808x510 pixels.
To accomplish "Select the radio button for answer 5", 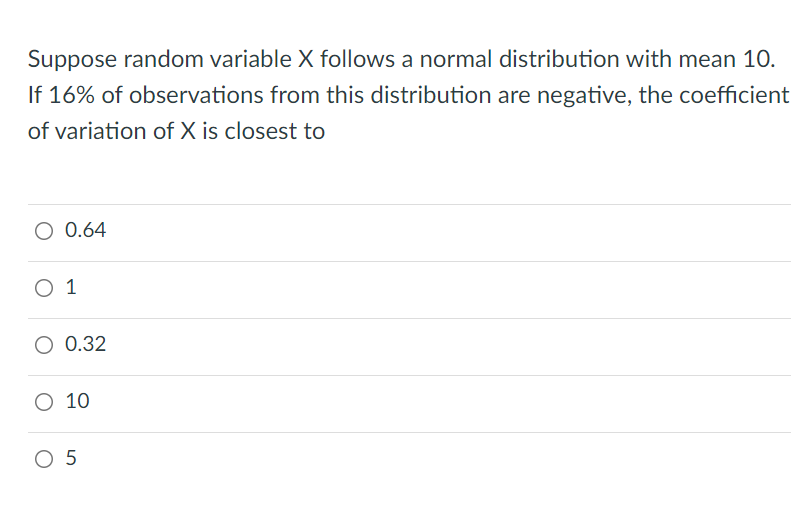I will pos(44,459).
